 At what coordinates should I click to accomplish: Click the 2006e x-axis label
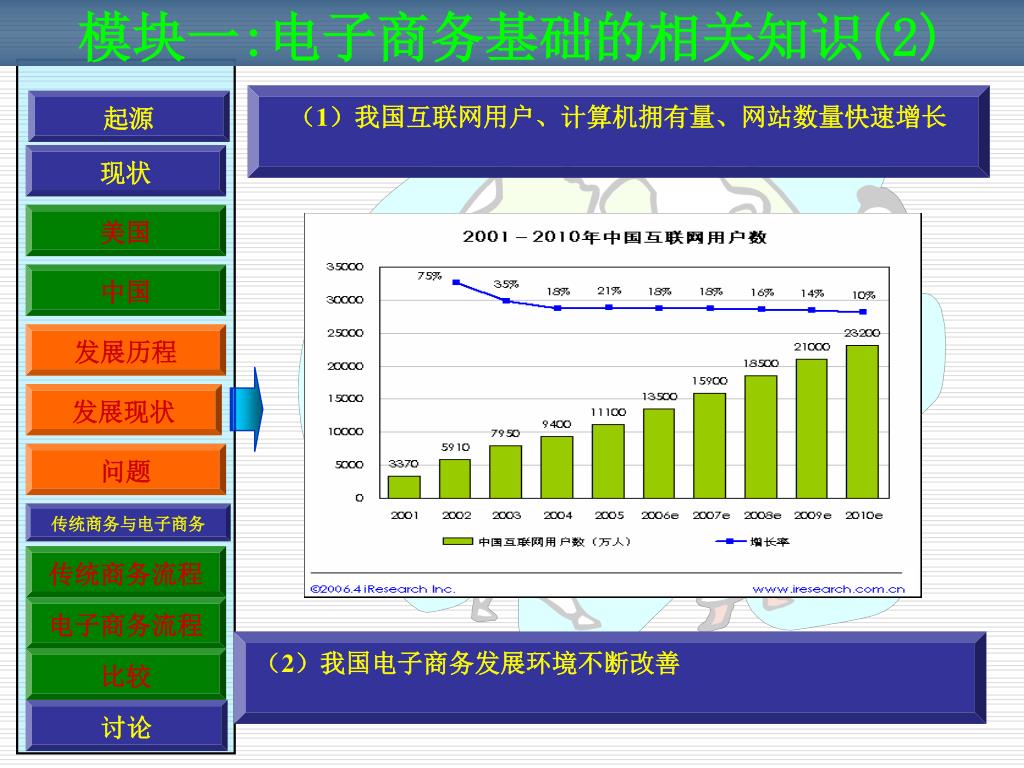(x=660, y=515)
